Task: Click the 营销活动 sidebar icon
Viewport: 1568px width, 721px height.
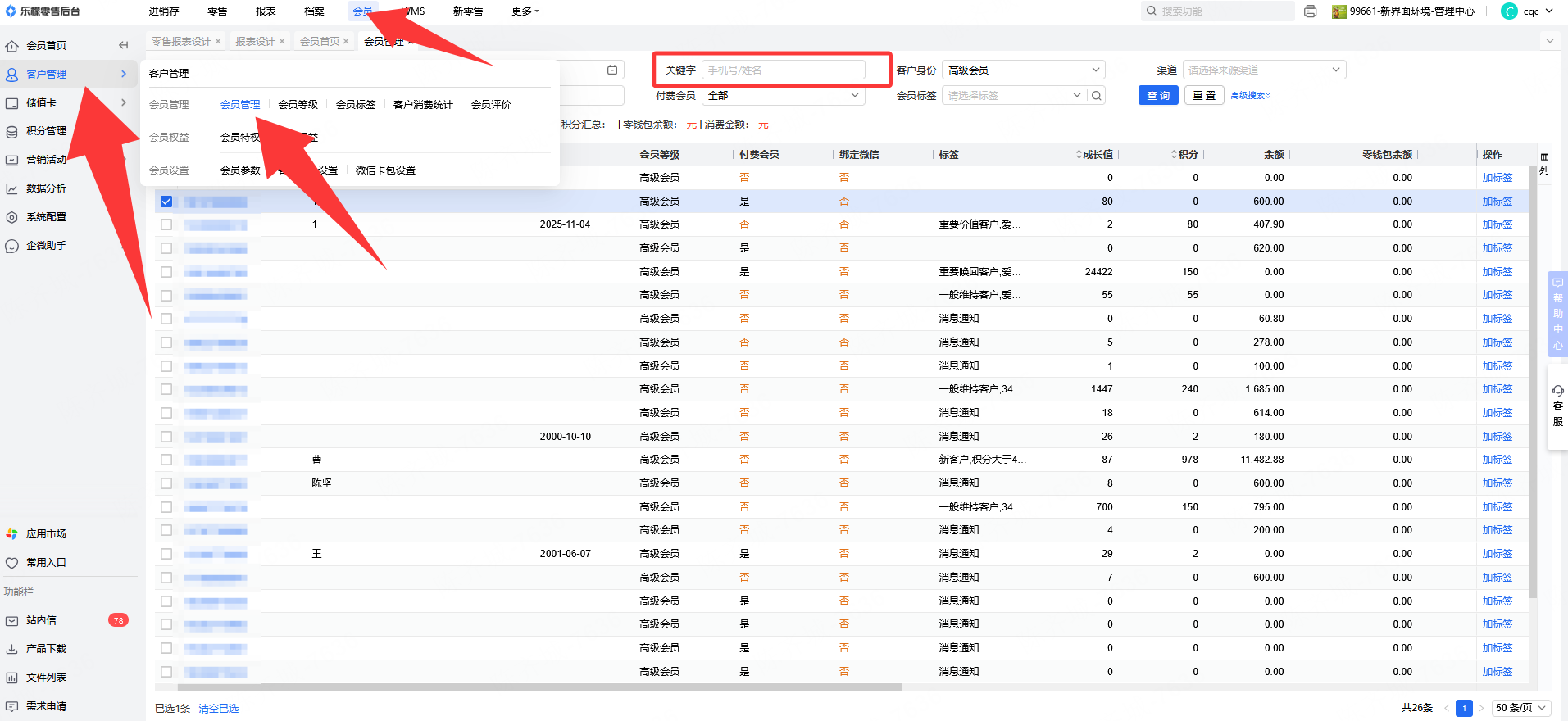Action: [x=12, y=160]
